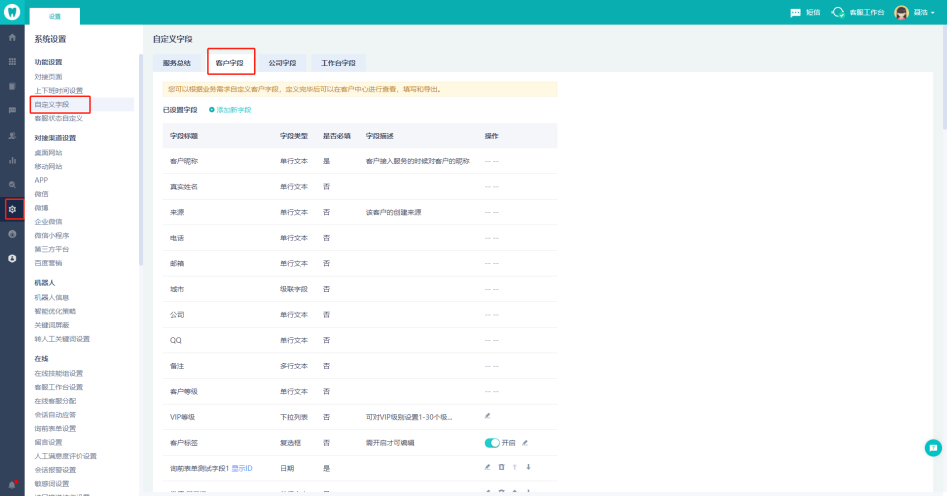
Task: Click 添加新字段 link
Action: coord(234,110)
